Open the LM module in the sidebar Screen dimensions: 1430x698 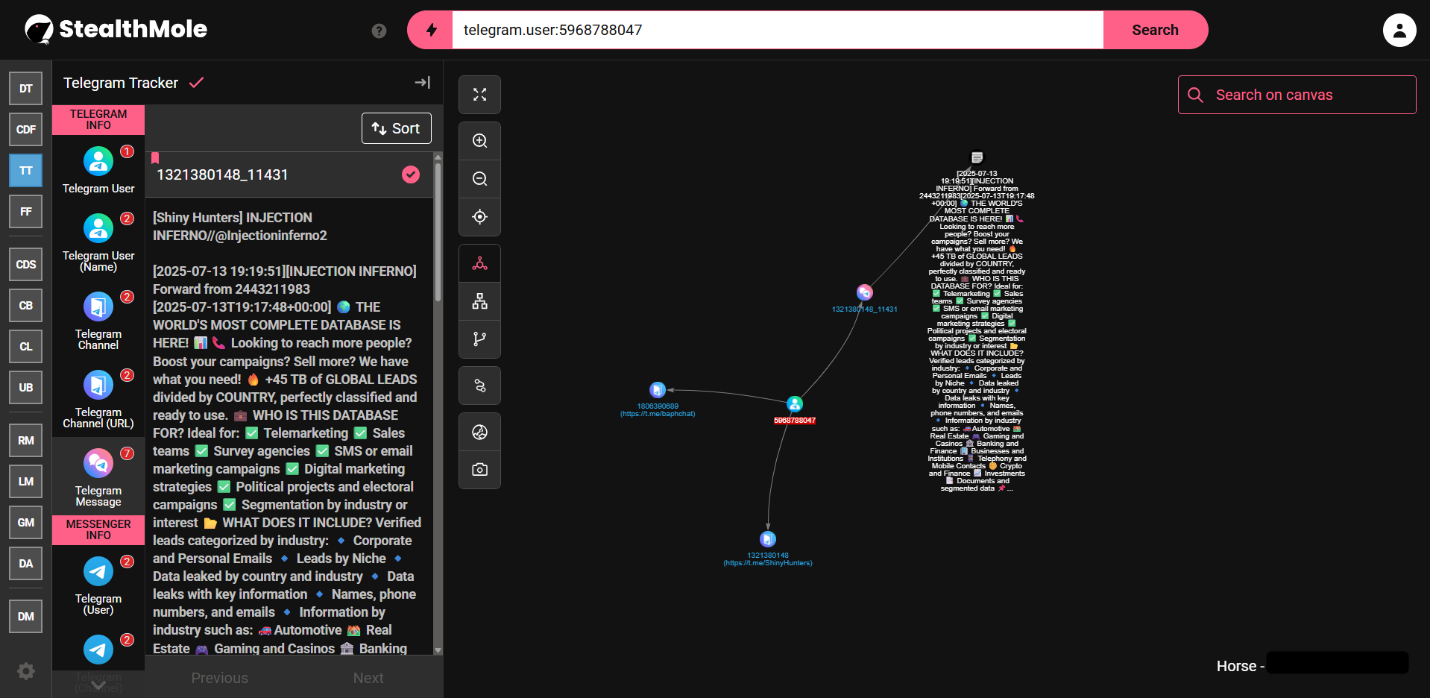pos(26,481)
